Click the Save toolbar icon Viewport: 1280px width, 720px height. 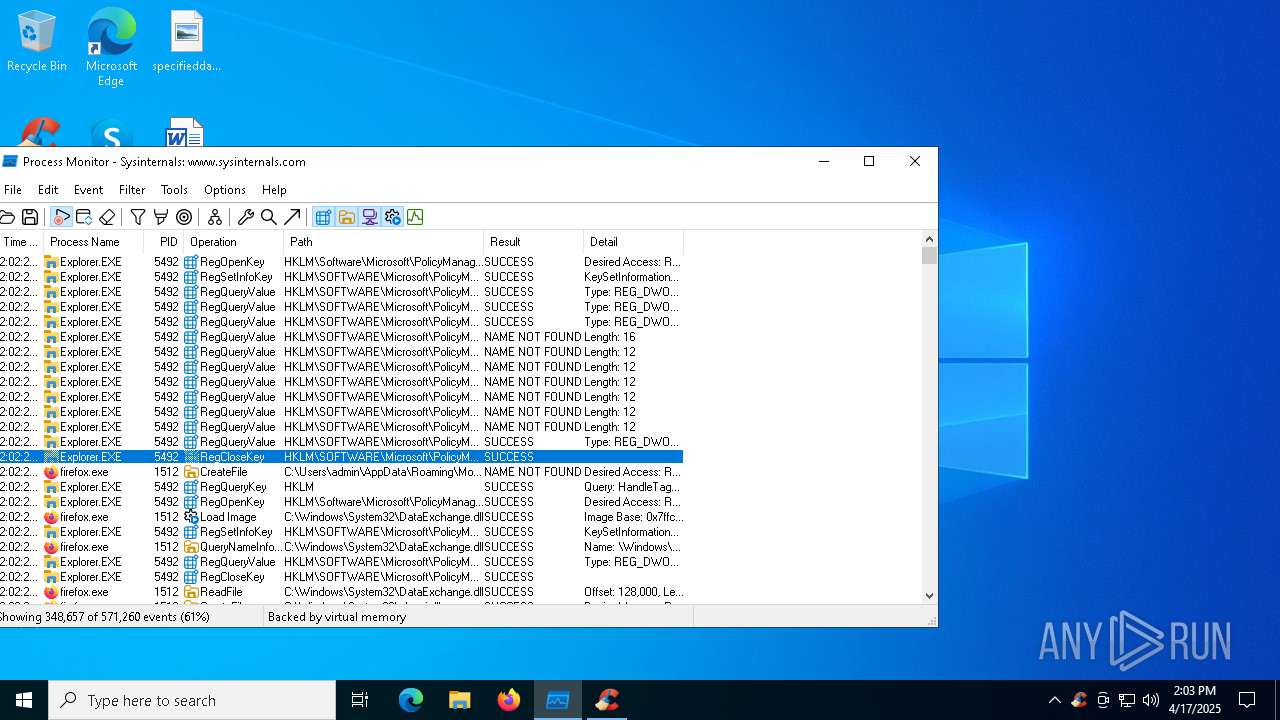click(30, 217)
